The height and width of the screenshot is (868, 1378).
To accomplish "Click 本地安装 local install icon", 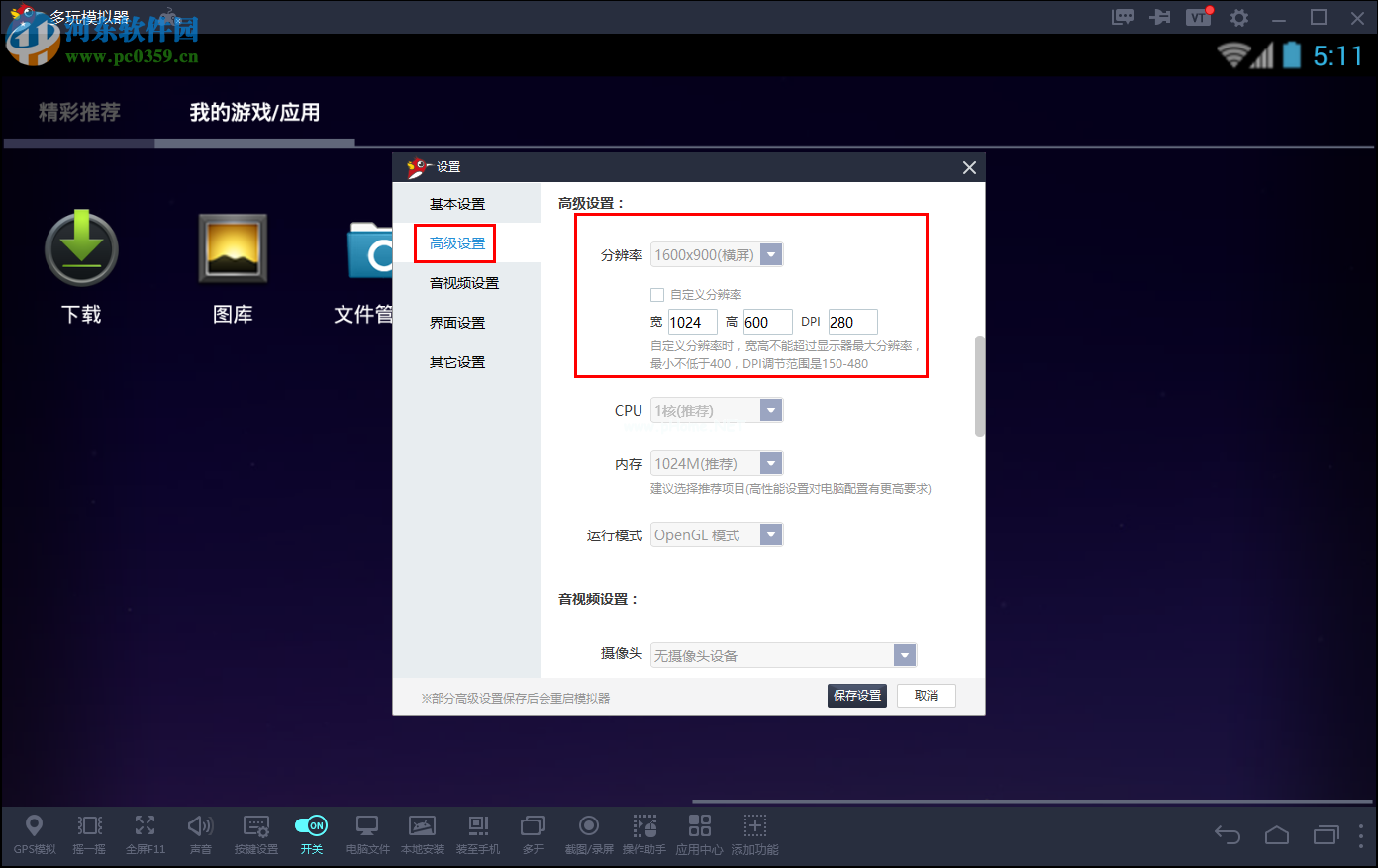I will point(423,833).
